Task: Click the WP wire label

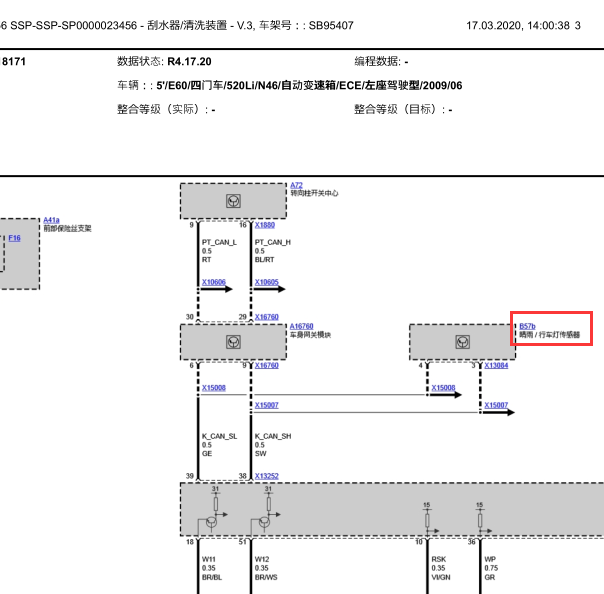Action: pos(490,559)
